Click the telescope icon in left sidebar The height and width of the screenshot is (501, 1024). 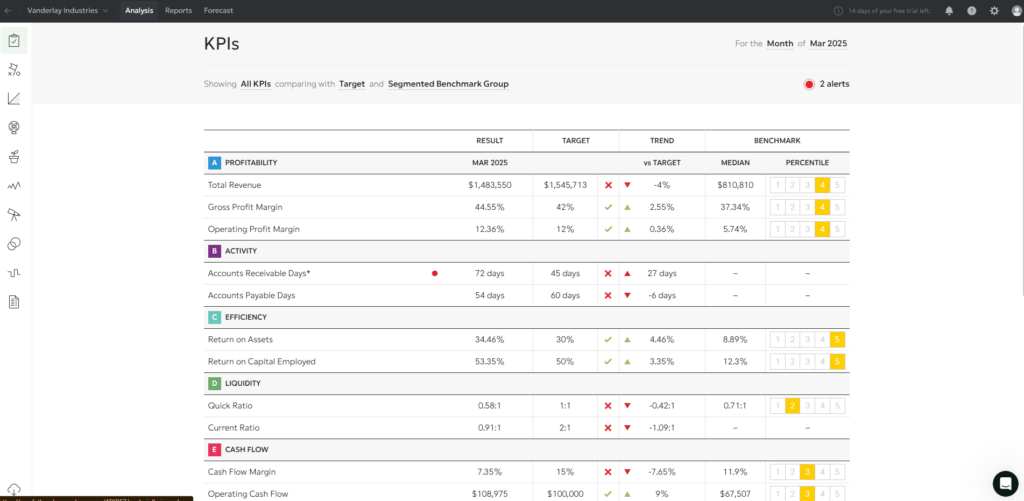pos(14,215)
